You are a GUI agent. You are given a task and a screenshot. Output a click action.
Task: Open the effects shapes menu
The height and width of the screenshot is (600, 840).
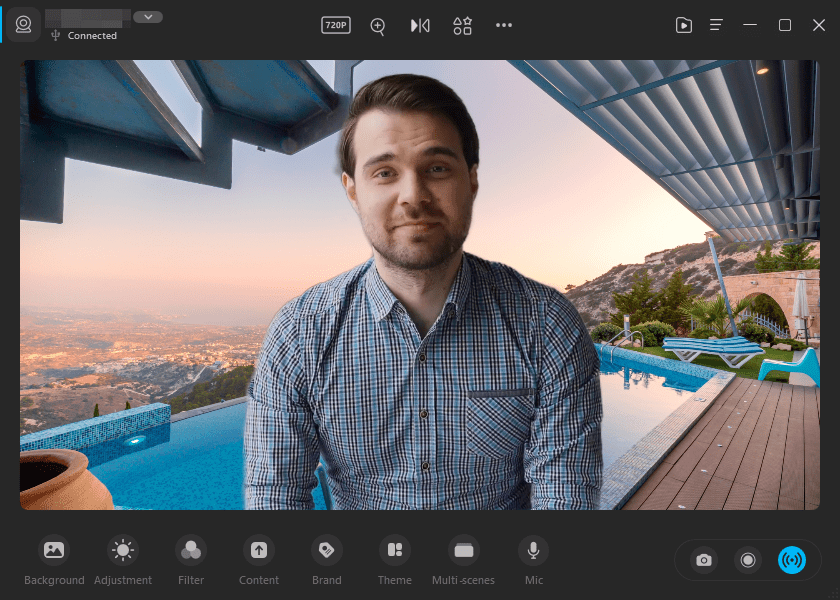tap(462, 26)
